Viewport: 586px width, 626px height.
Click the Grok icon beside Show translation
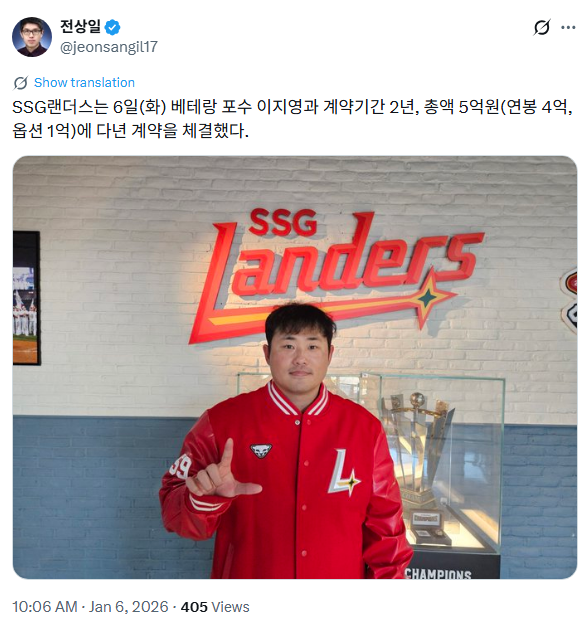(x=20, y=83)
